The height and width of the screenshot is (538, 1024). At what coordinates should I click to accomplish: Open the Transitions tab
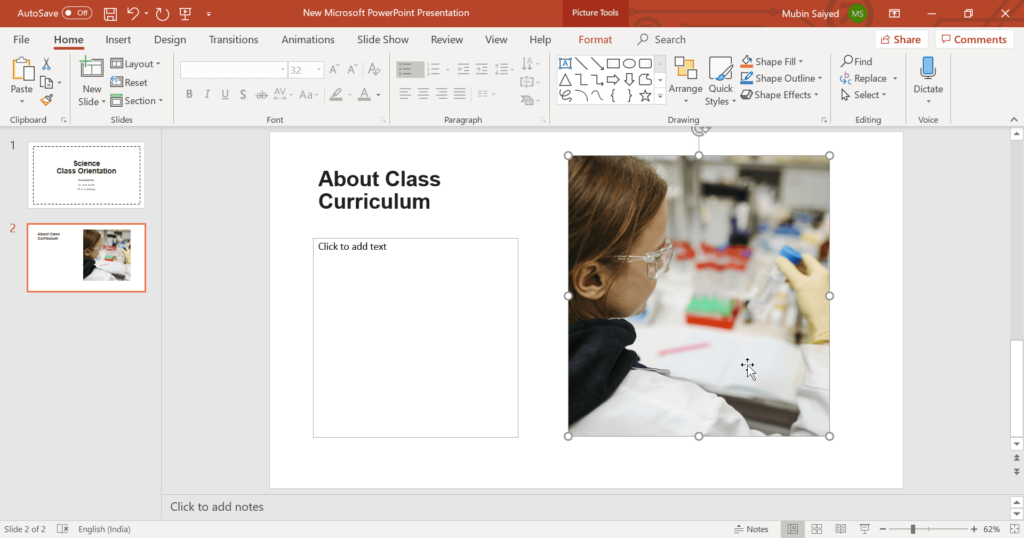(x=233, y=40)
